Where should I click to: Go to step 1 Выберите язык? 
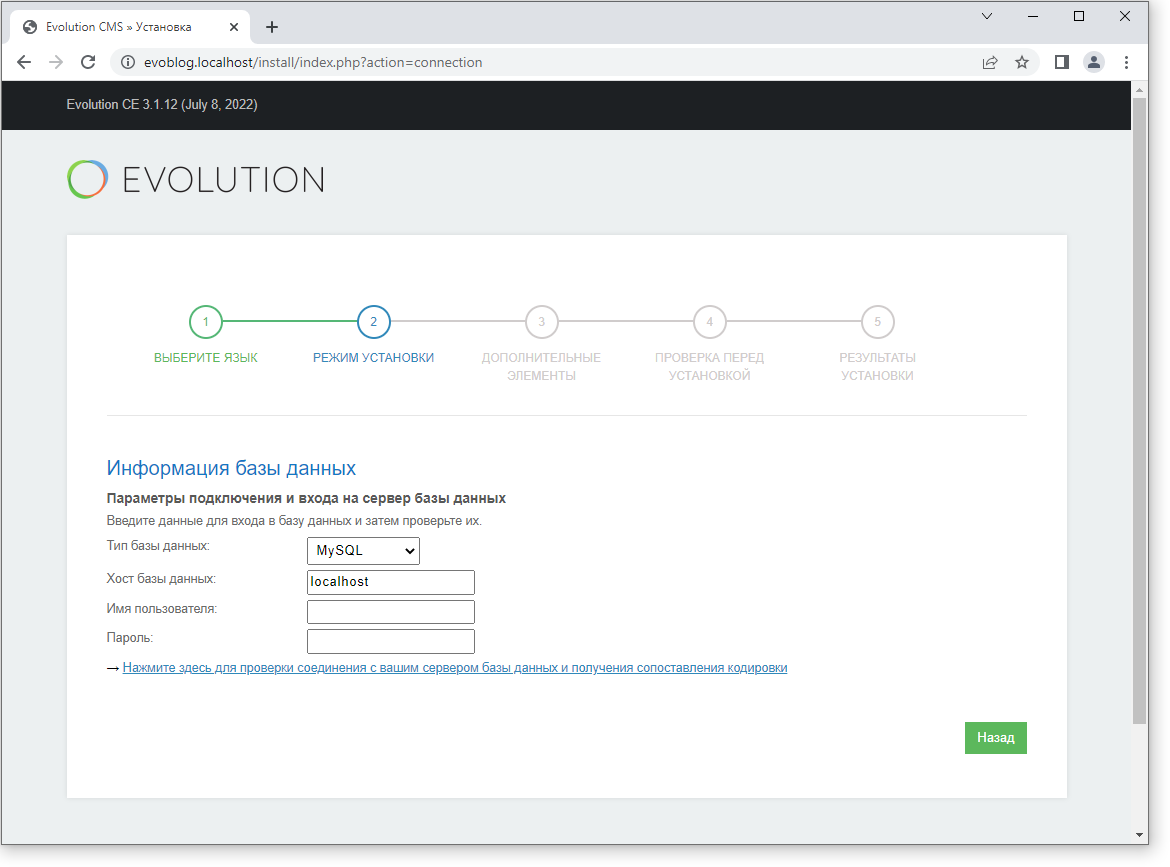tap(206, 322)
